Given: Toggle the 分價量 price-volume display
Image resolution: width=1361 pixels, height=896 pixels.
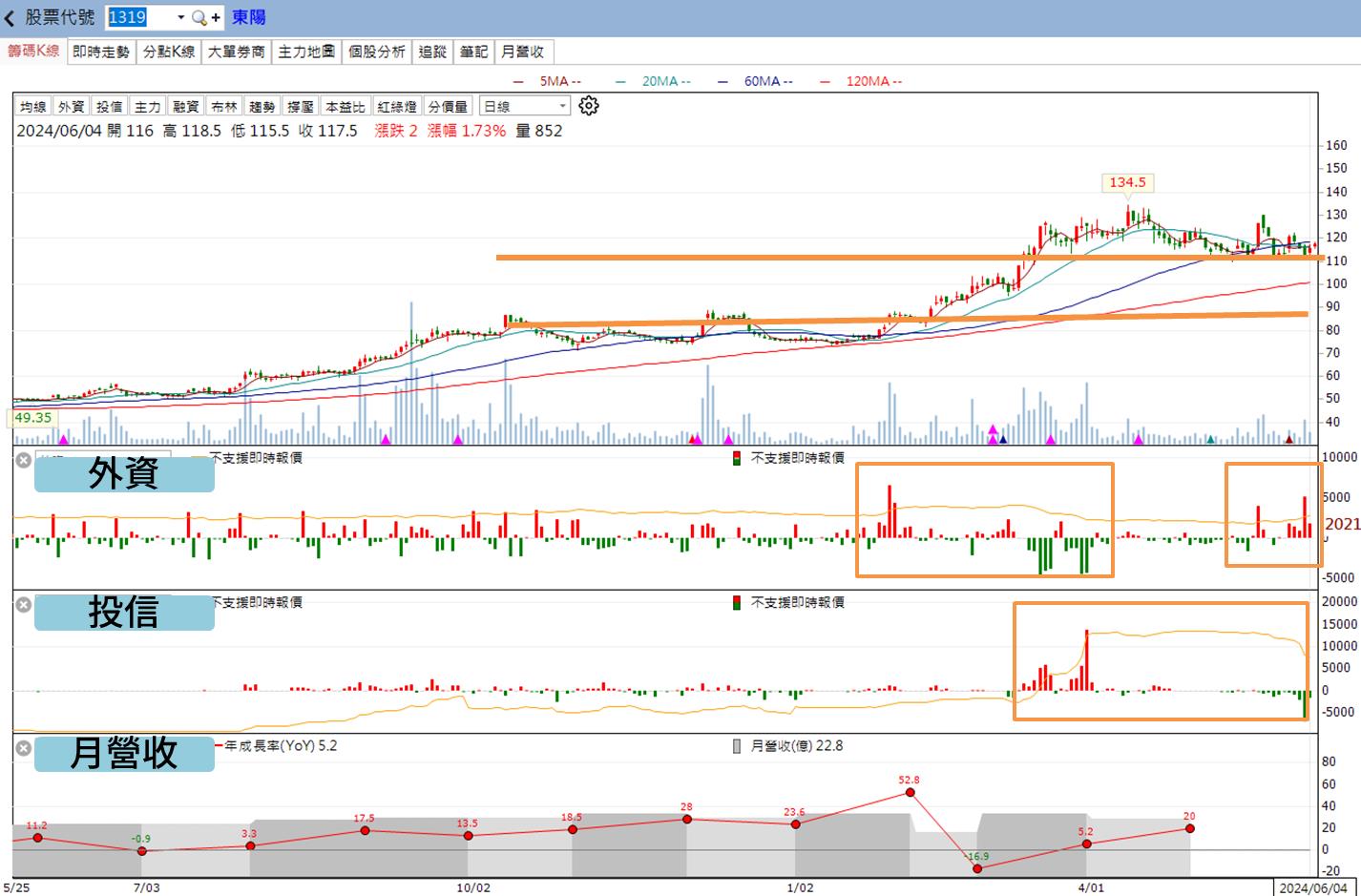Looking at the screenshot, I should (x=448, y=106).
